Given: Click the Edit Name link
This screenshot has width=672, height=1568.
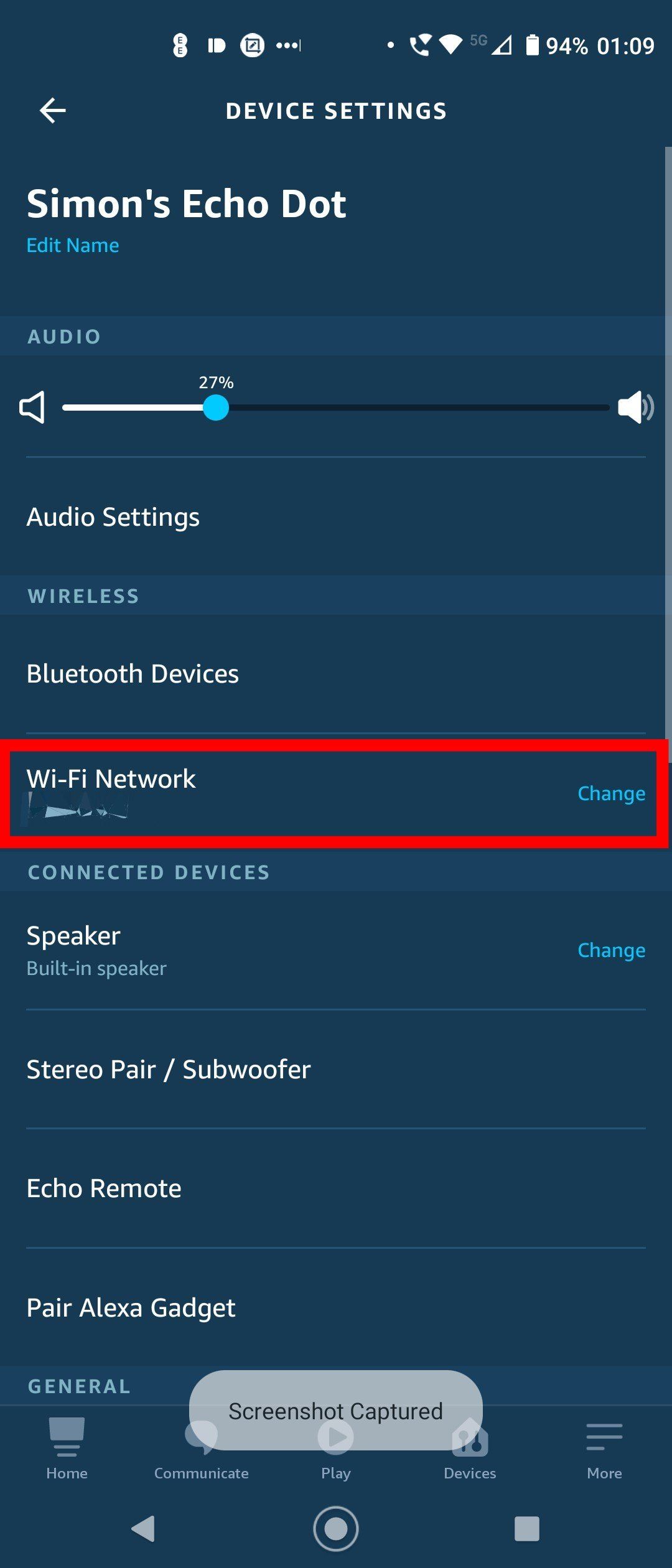Looking at the screenshot, I should (73, 245).
